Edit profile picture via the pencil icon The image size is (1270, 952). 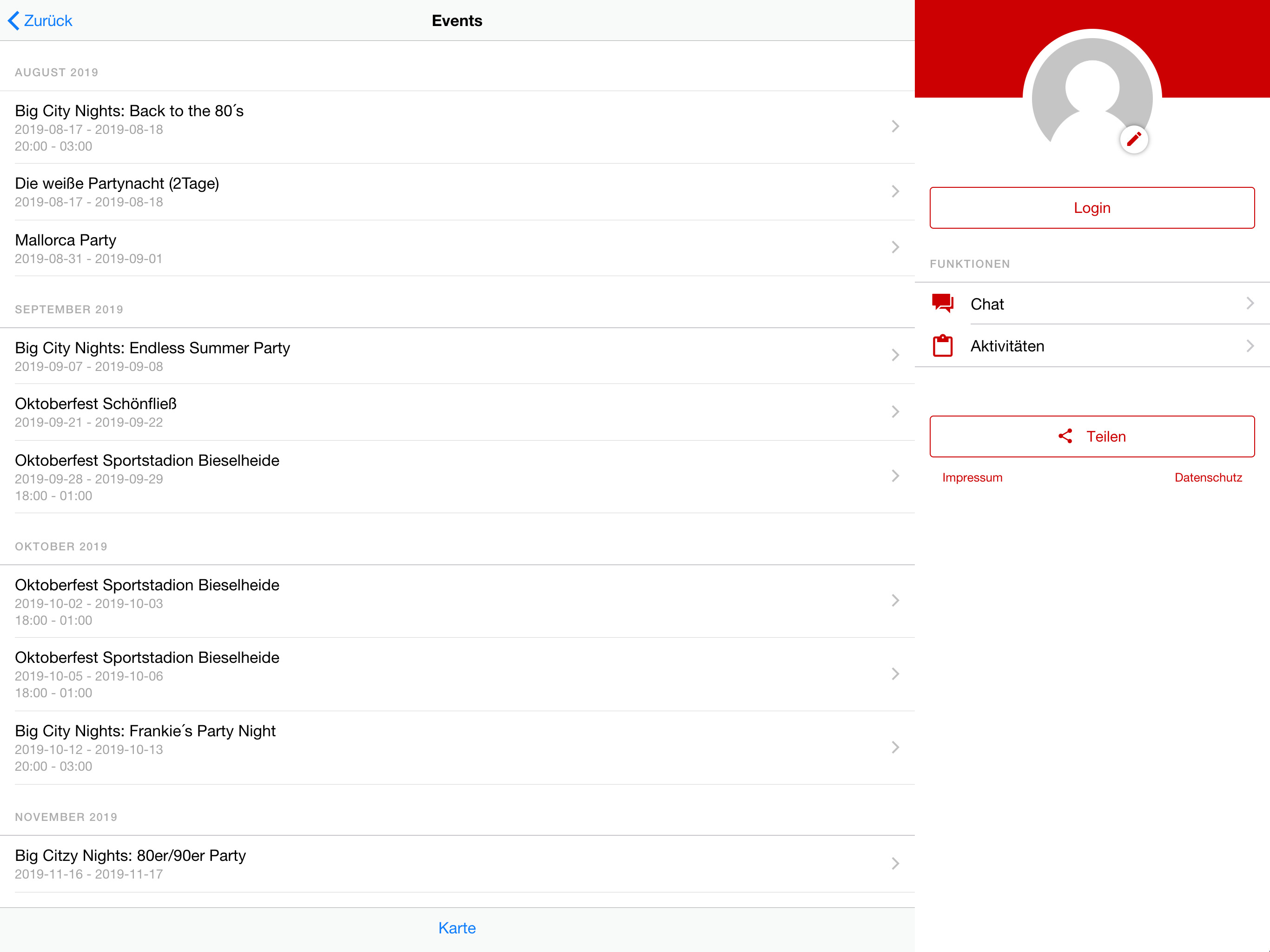coord(1134,139)
